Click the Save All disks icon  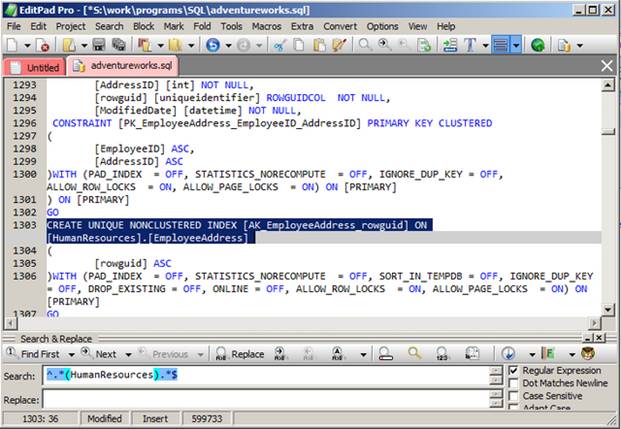point(118,45)
